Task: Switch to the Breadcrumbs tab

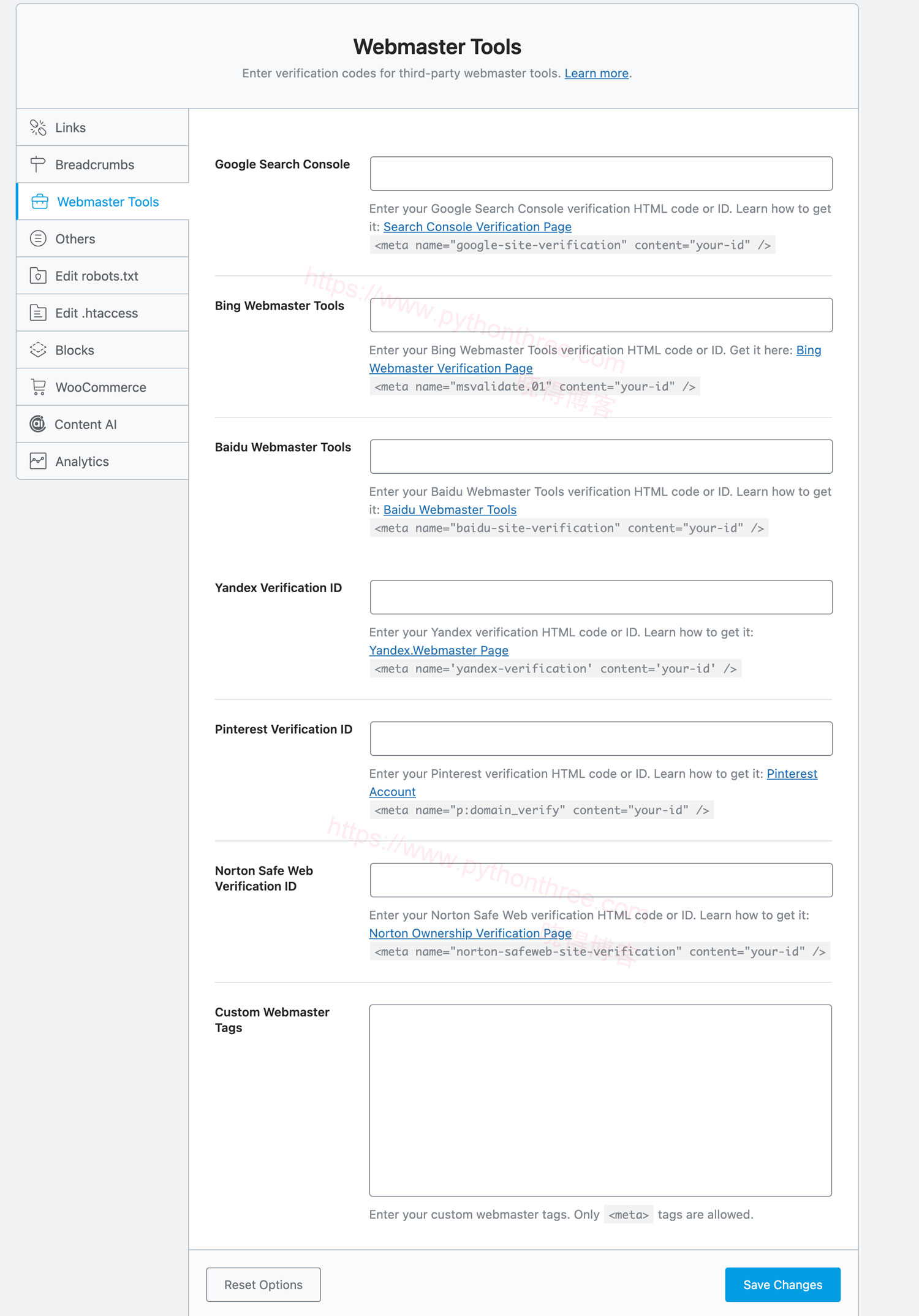Action: 102,164
